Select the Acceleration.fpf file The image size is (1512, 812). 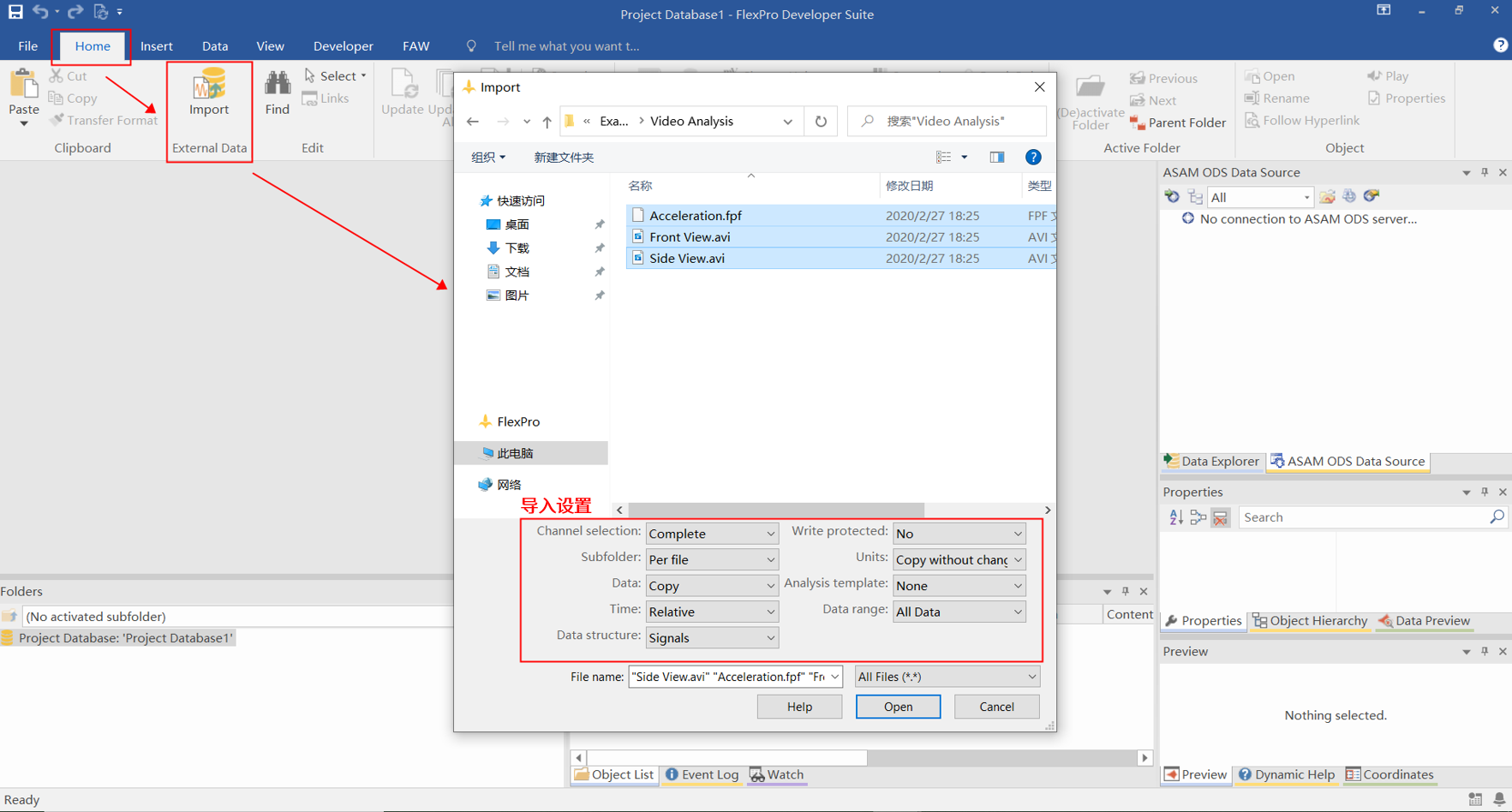coord(841,216)
